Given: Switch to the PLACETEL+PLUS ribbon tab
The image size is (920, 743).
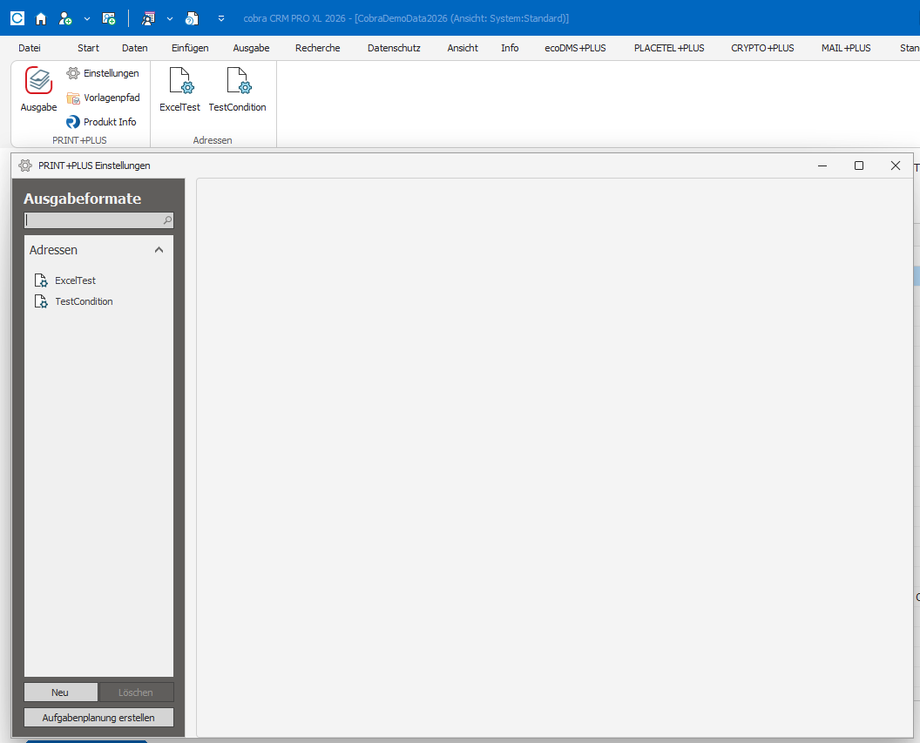Looking at the screenshot, I should tap(669, 48).
